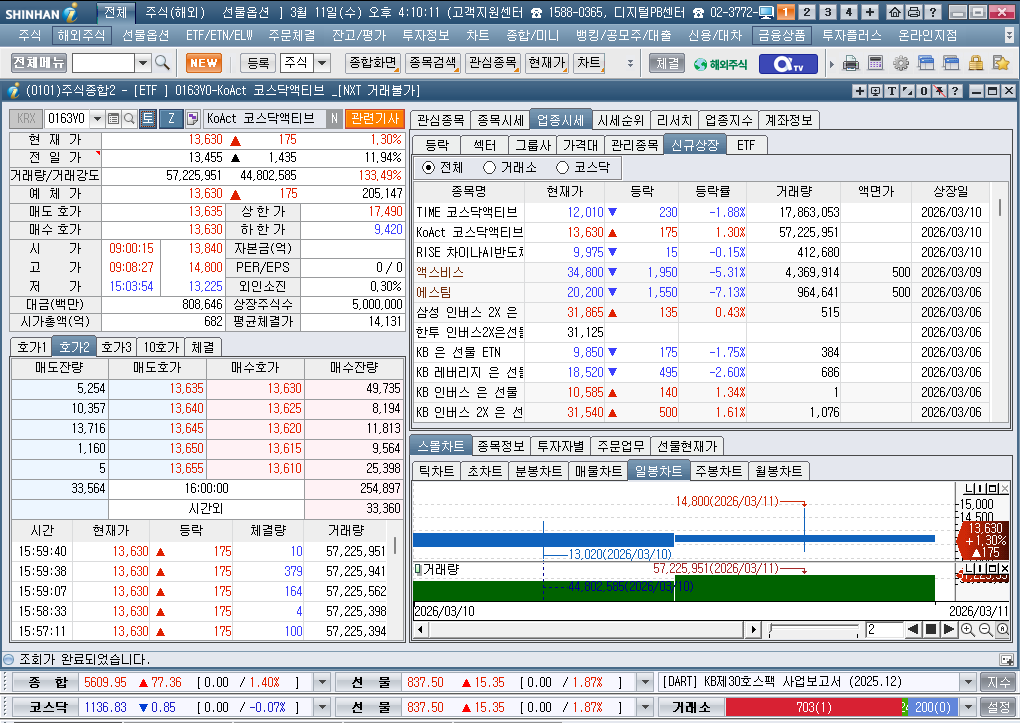Open the 해외주식 menu
Viewport: 1020px width, 723px height.
pos(81,35)
